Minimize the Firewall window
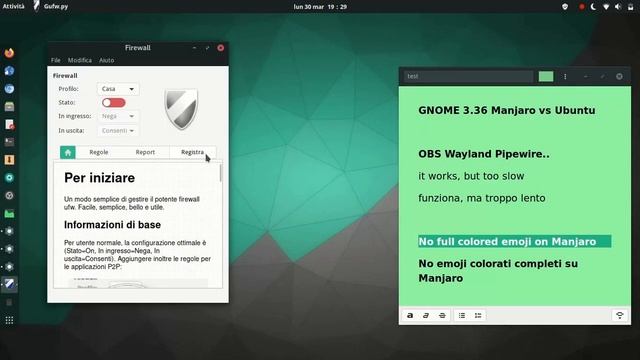 click(x=194, y=48)
